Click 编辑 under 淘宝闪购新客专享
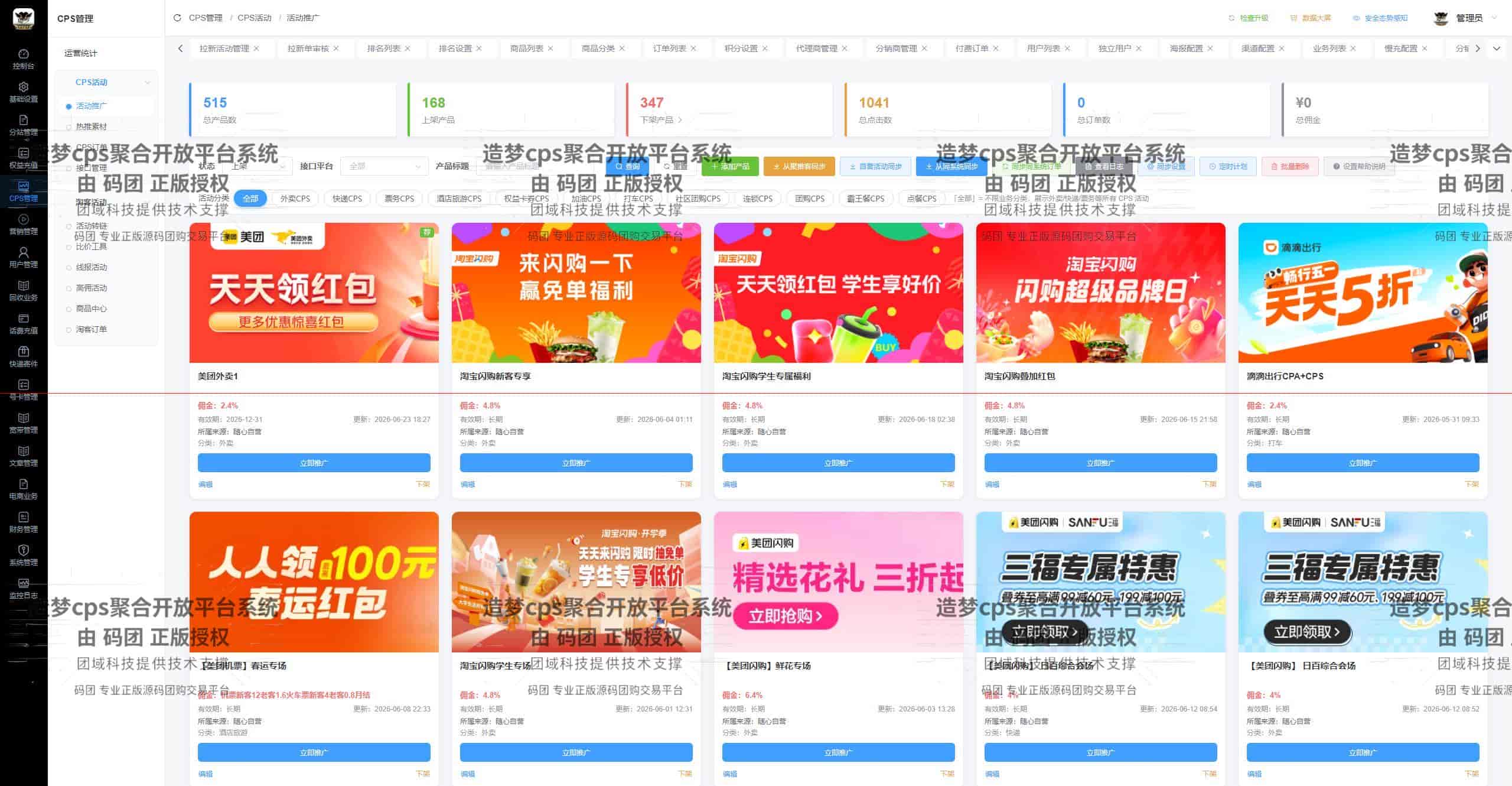The height and width of the screenshot is (786, 1512). (468, 484)
